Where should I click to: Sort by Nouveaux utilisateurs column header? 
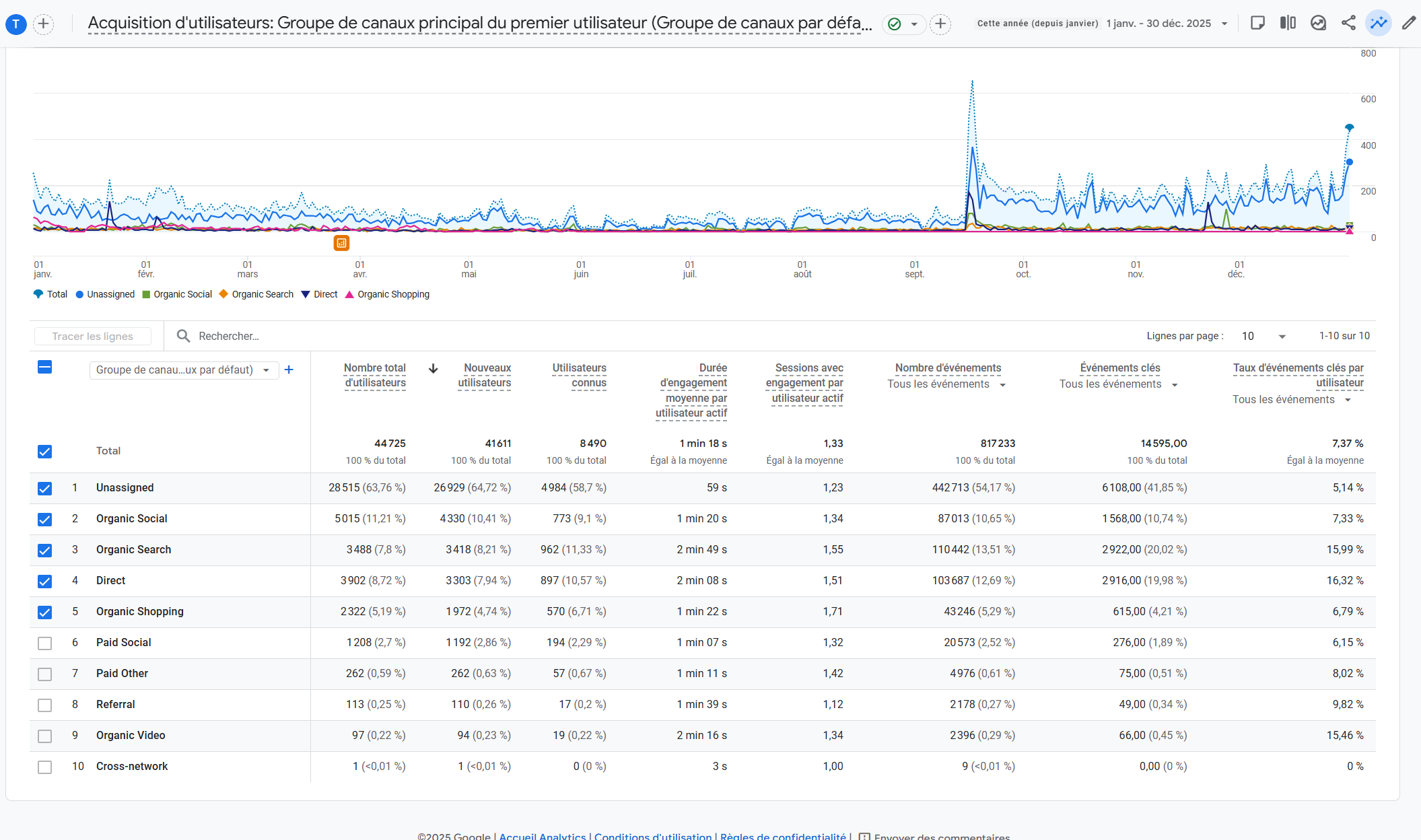(485, 376)
